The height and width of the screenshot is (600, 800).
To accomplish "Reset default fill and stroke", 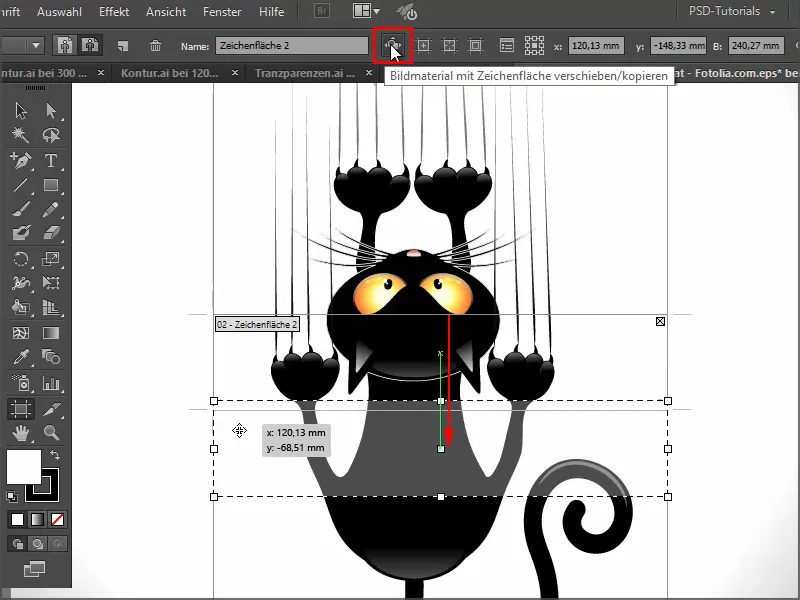I will [x=11, y=496].
